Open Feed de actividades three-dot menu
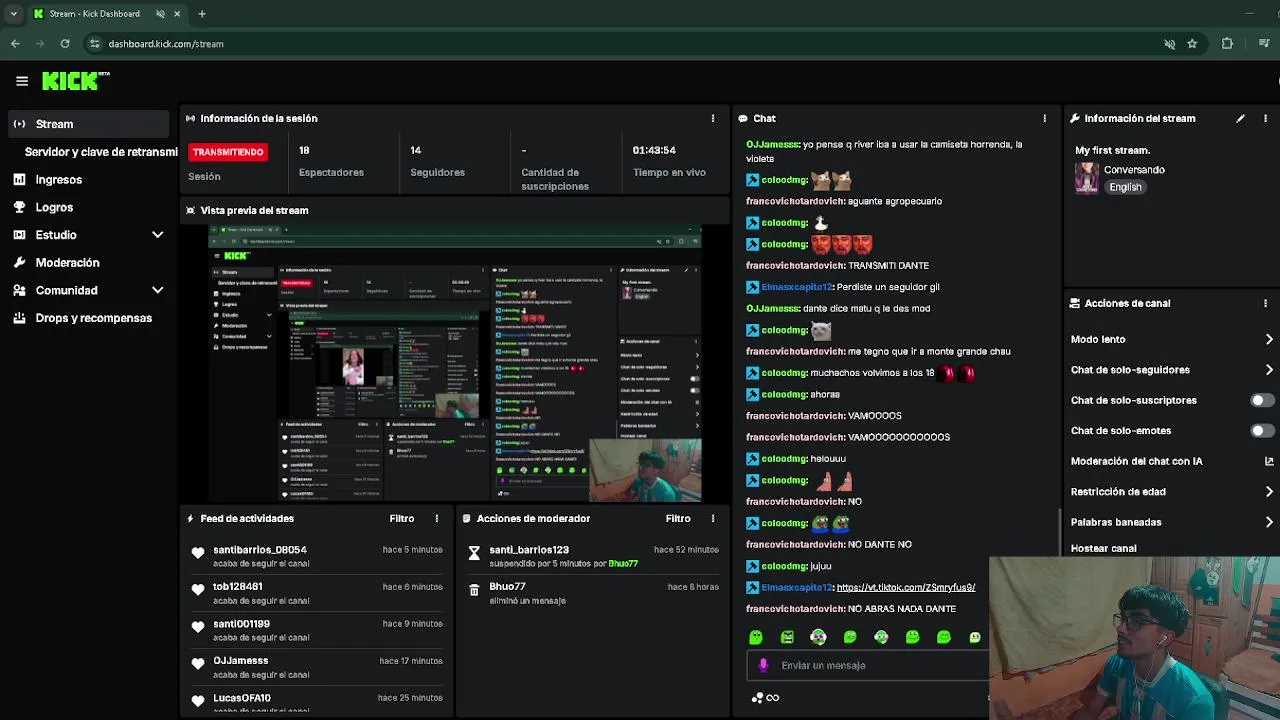This screenshot has width=1280, height=720. (x=436, y=518)
